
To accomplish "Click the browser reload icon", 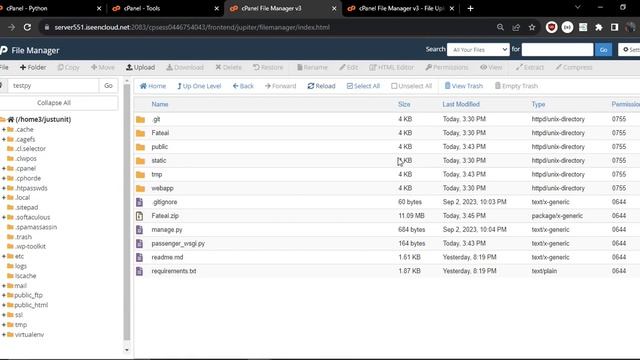I will (27, 27).
